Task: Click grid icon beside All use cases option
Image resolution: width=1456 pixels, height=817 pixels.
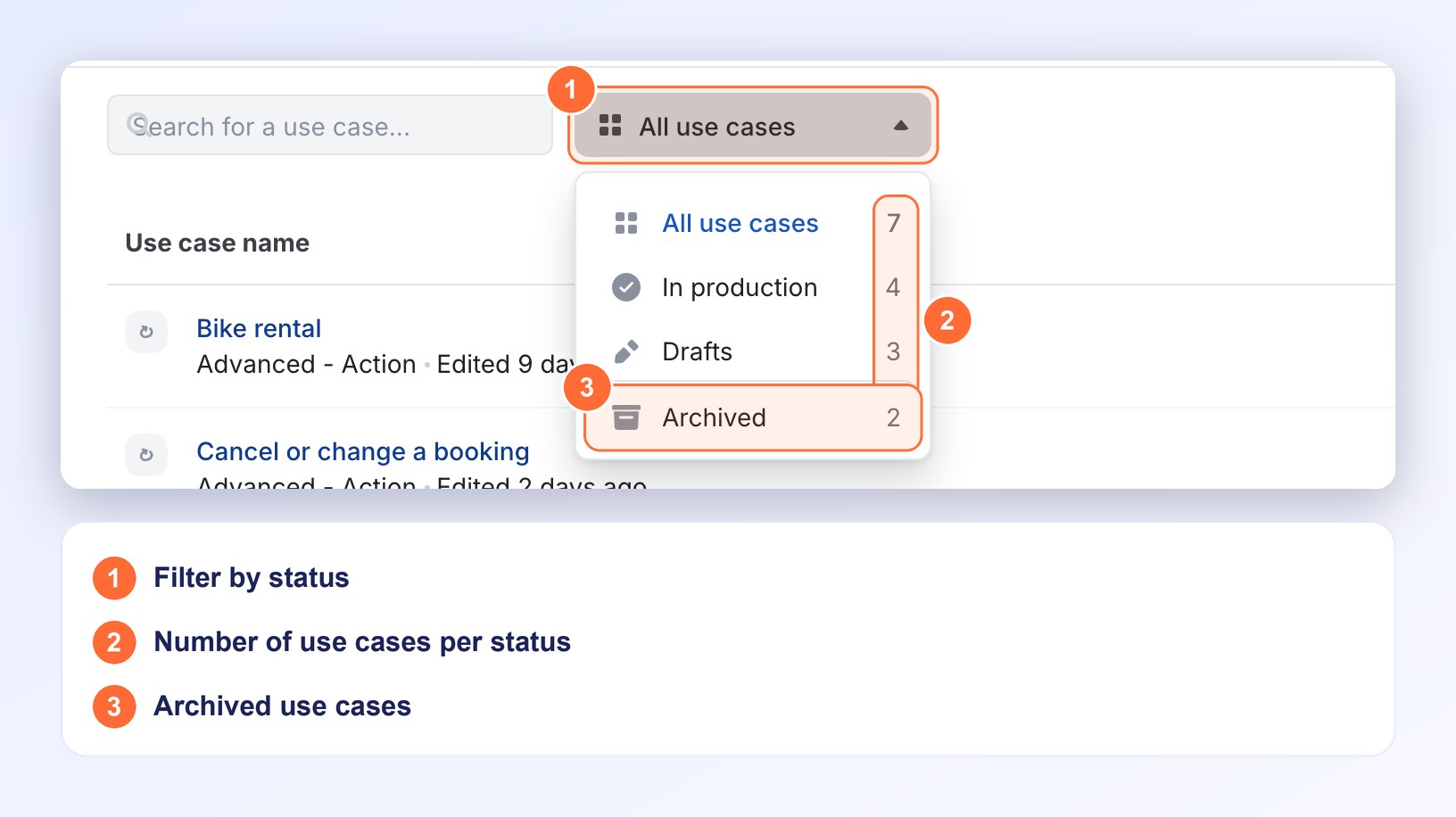Action: coord(626,223)
